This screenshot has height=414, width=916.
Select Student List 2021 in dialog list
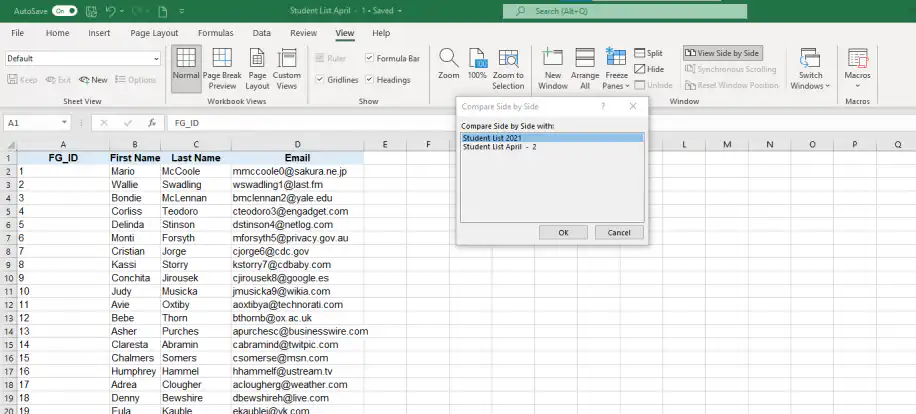(552, 138)
